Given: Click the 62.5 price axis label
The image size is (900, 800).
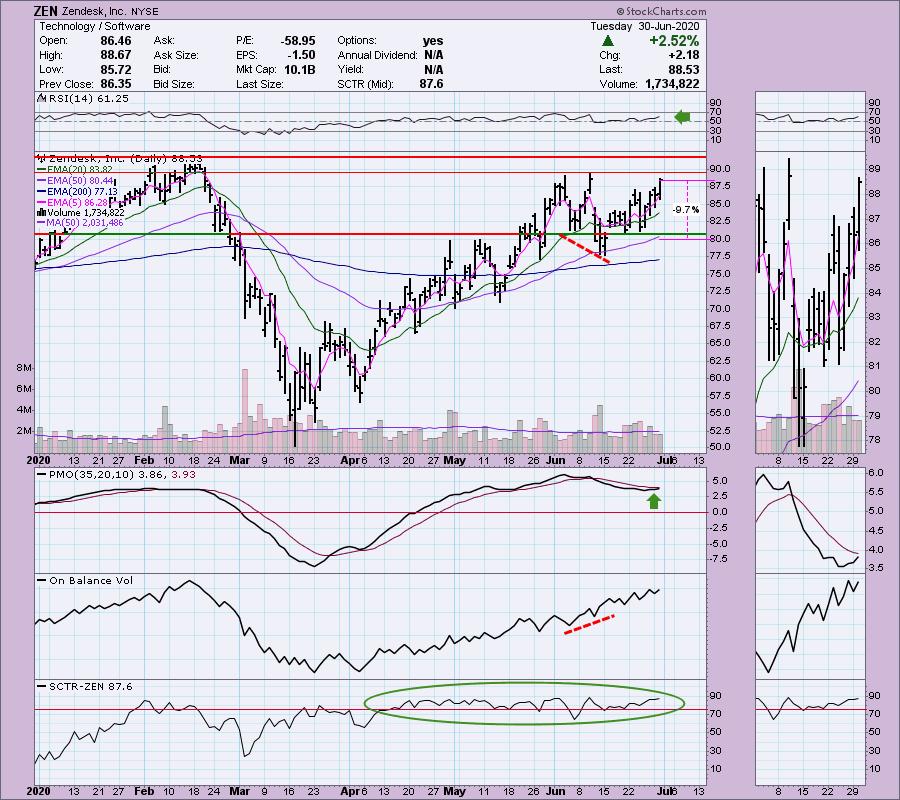Looking at the screenshot, I should pyautogui.click(x=721, y=360).
